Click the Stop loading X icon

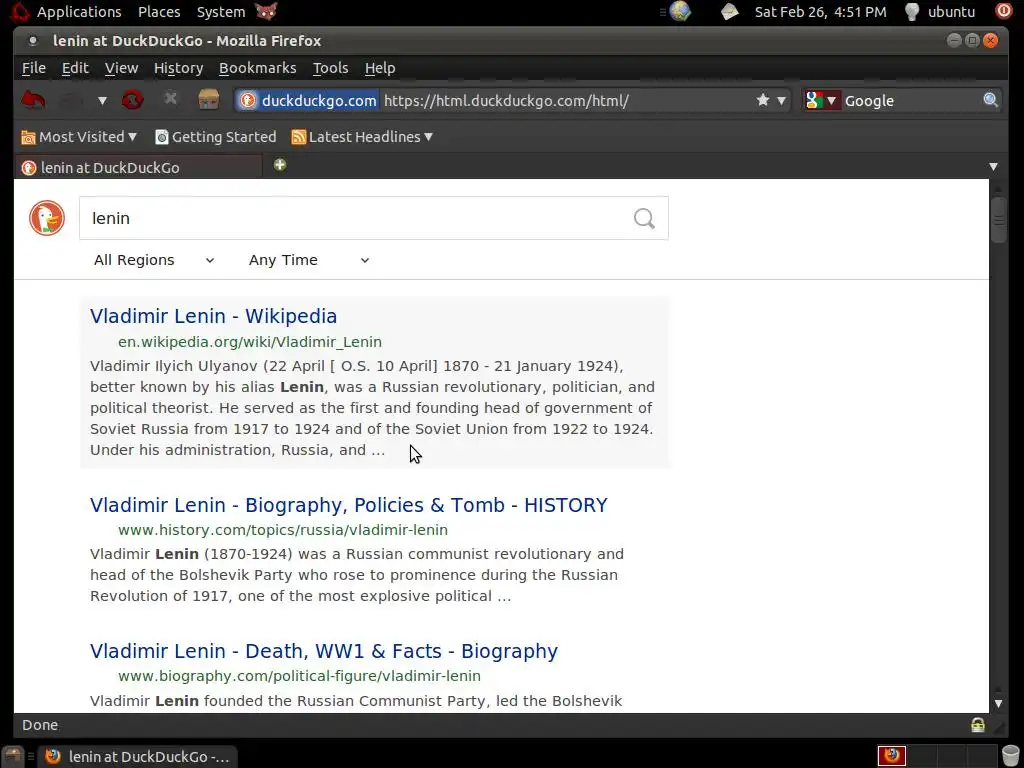[170, 99]
